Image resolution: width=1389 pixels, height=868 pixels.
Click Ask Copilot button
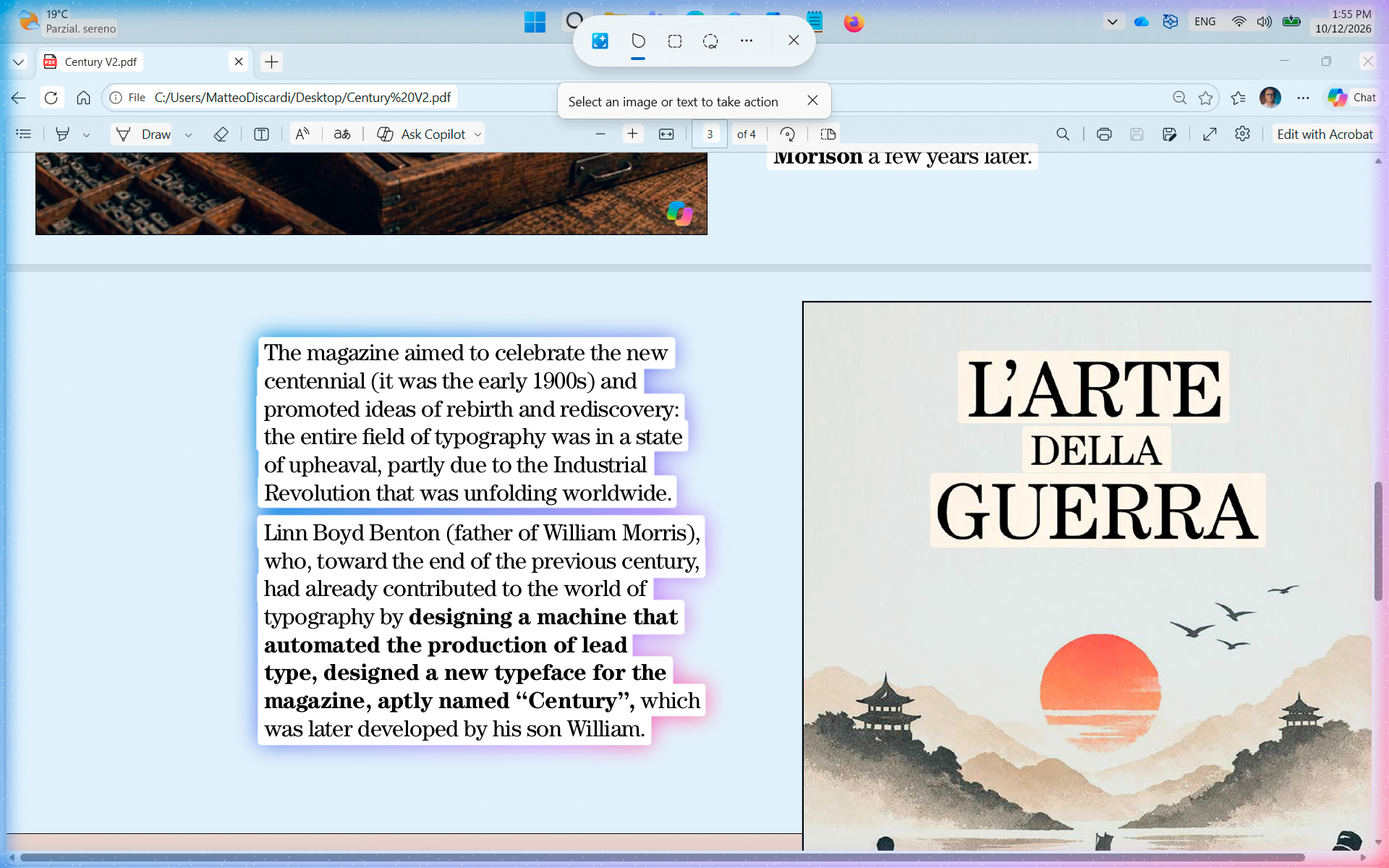422,134
